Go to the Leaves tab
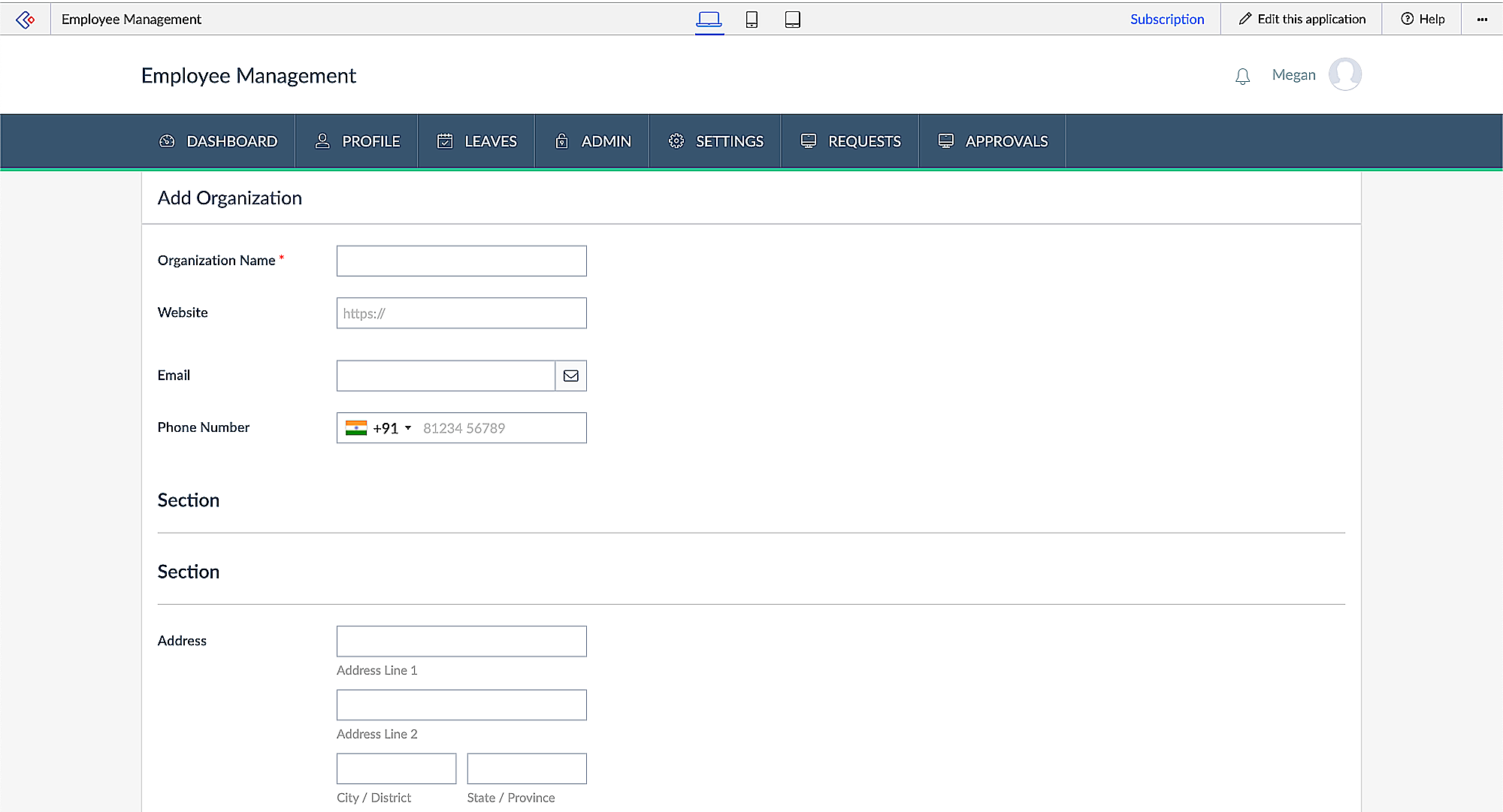 pos(477,141)
